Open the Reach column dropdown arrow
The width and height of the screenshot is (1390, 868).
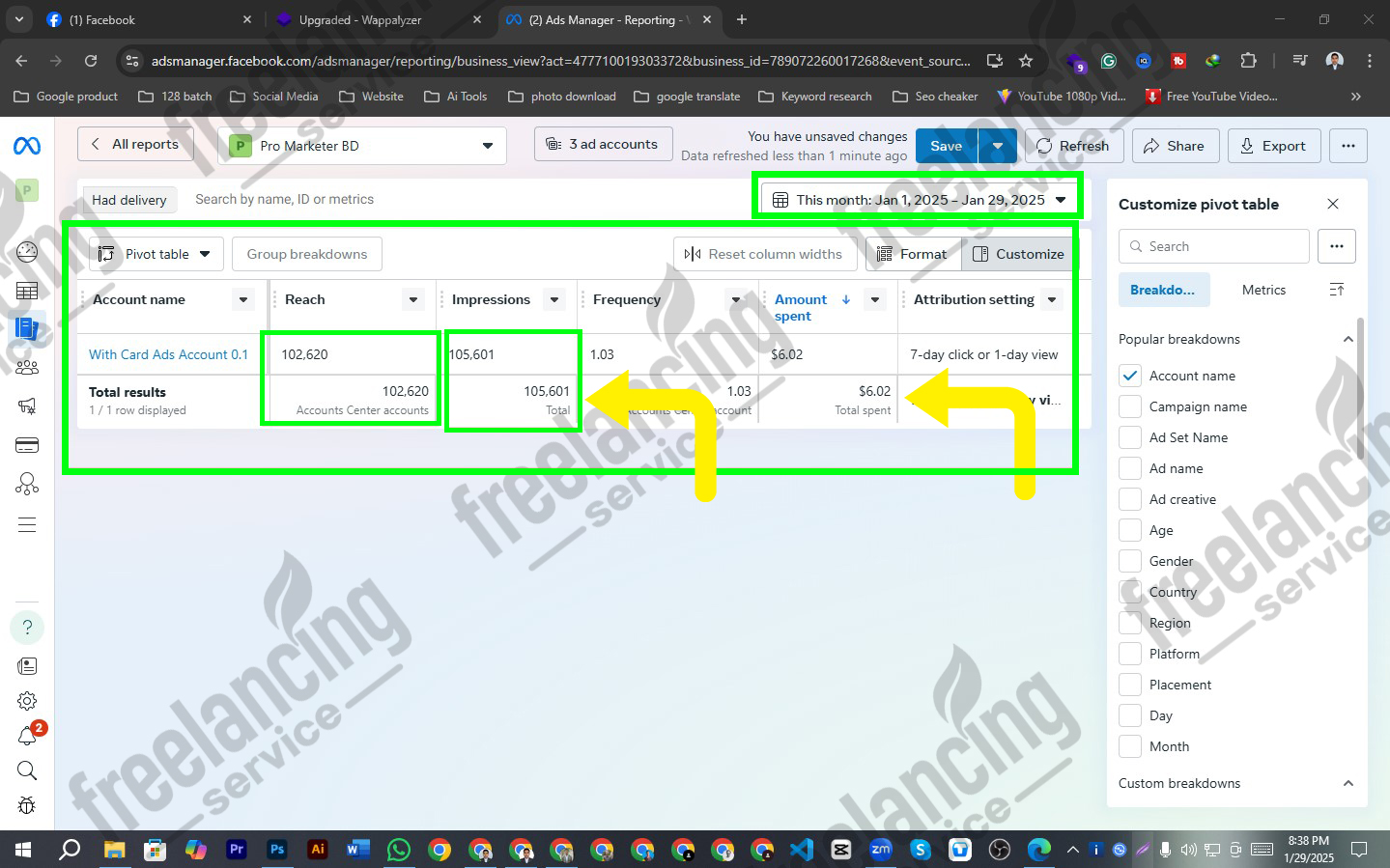click(x=413, y=300)
